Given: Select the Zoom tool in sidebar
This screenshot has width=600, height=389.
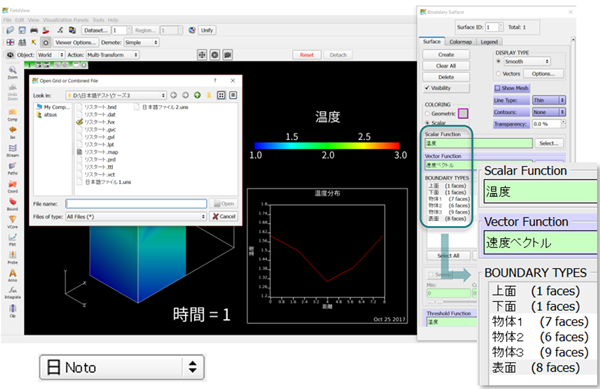Looking at the screenshot, I should 13,72.
